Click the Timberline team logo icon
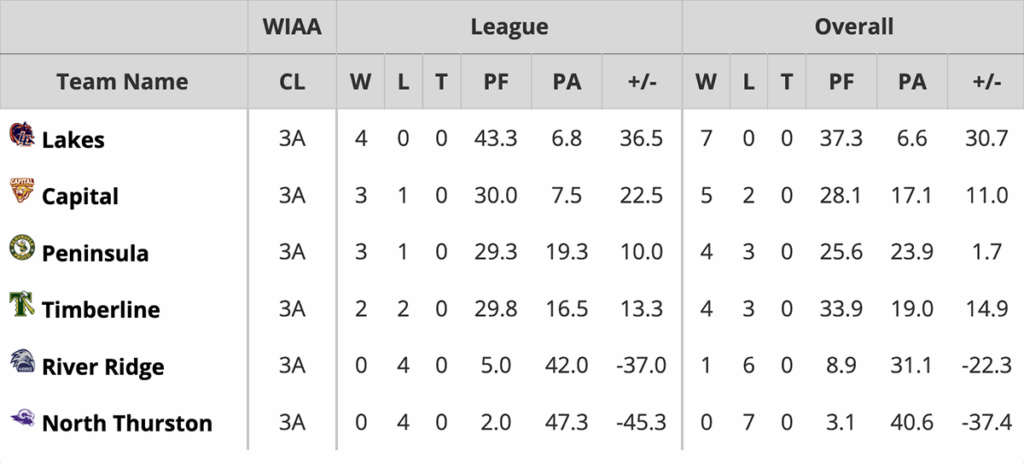This screenshot has height=463, width=1024. [x=22, y=304]
